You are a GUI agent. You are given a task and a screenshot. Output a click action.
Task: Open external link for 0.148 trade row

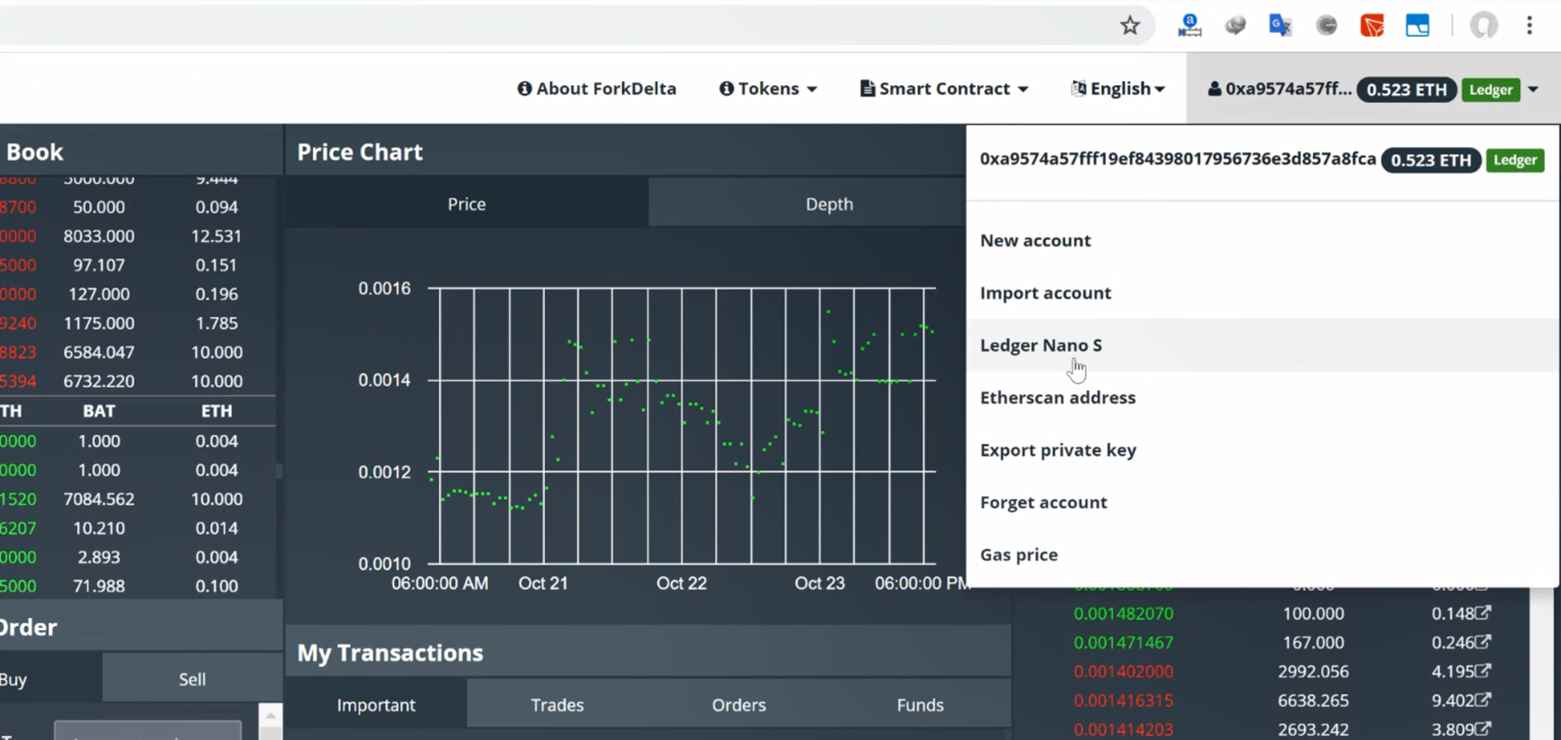pos(1483,613)
